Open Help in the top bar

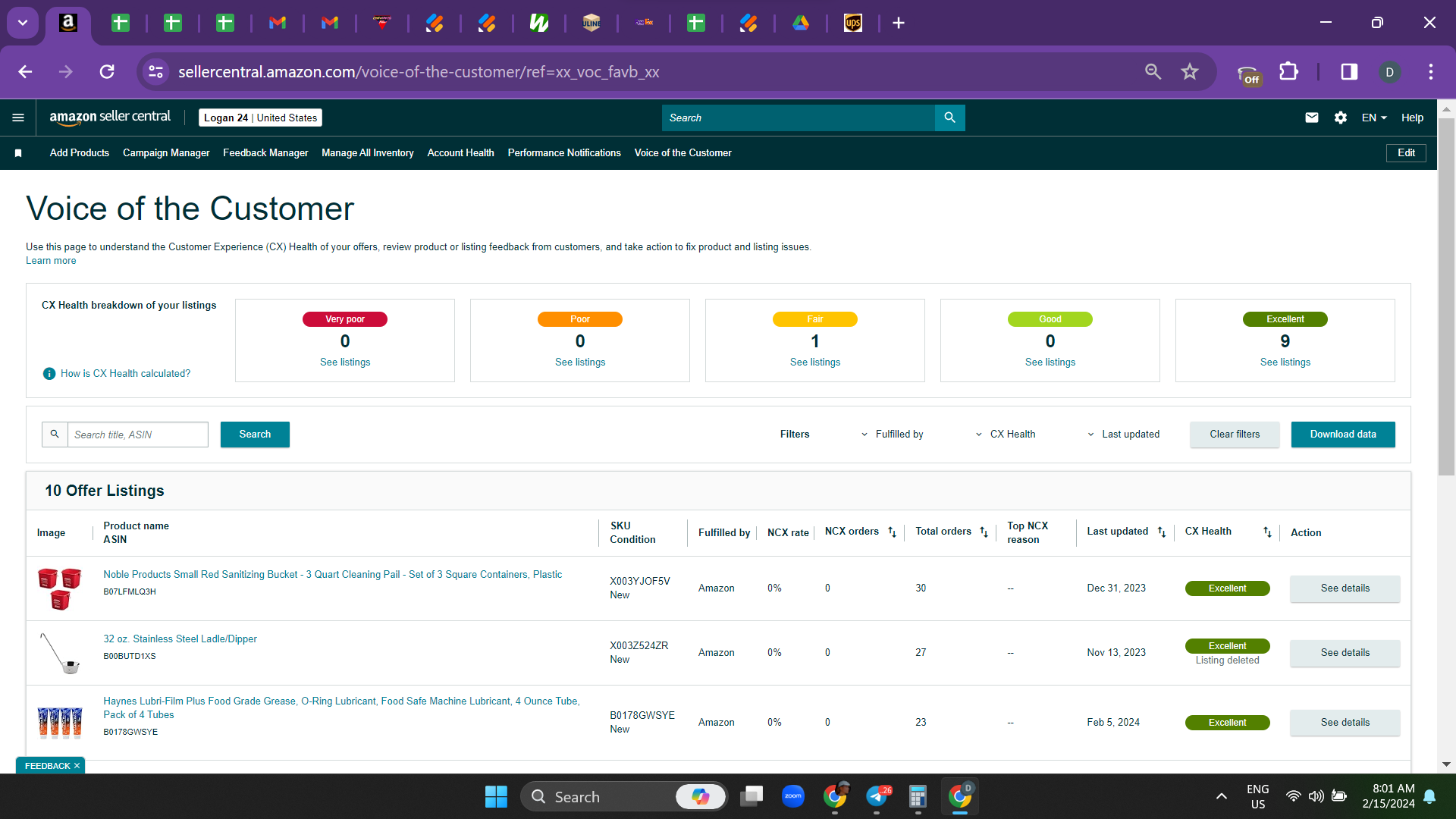pos(1412,118)
